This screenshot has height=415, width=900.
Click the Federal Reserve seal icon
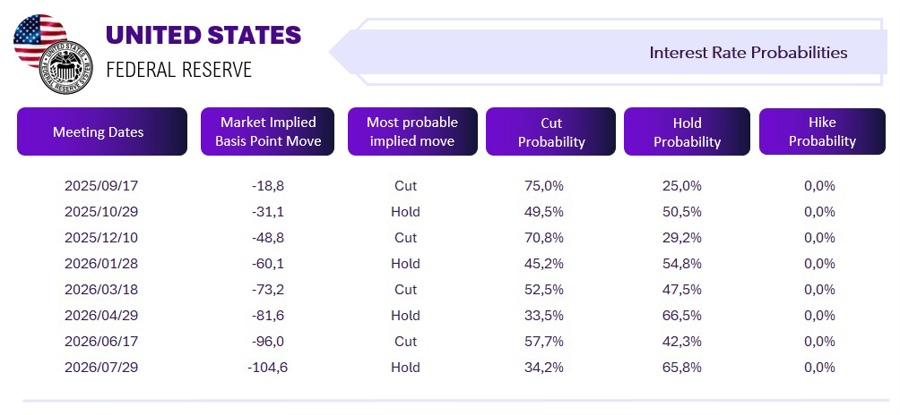coord(65,67)
